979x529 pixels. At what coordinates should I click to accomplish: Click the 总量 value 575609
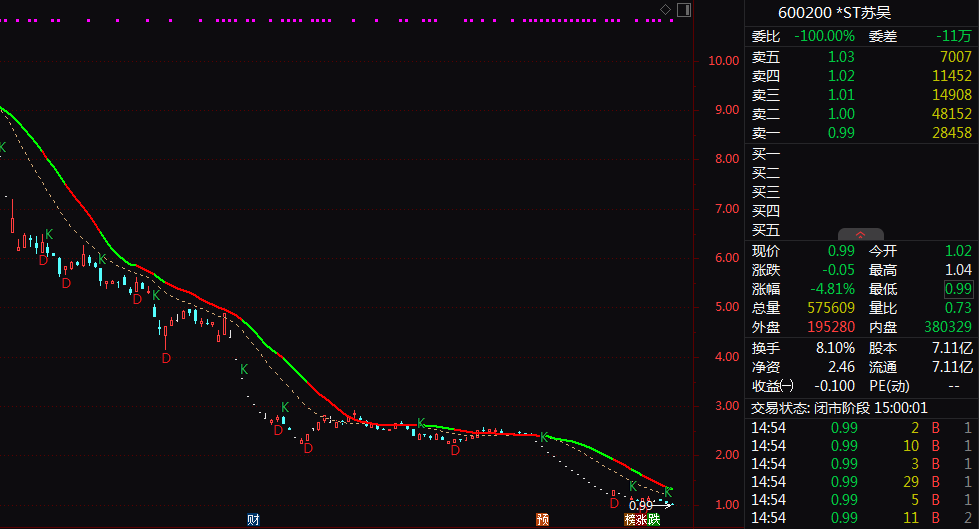click(x=831, y=308)
